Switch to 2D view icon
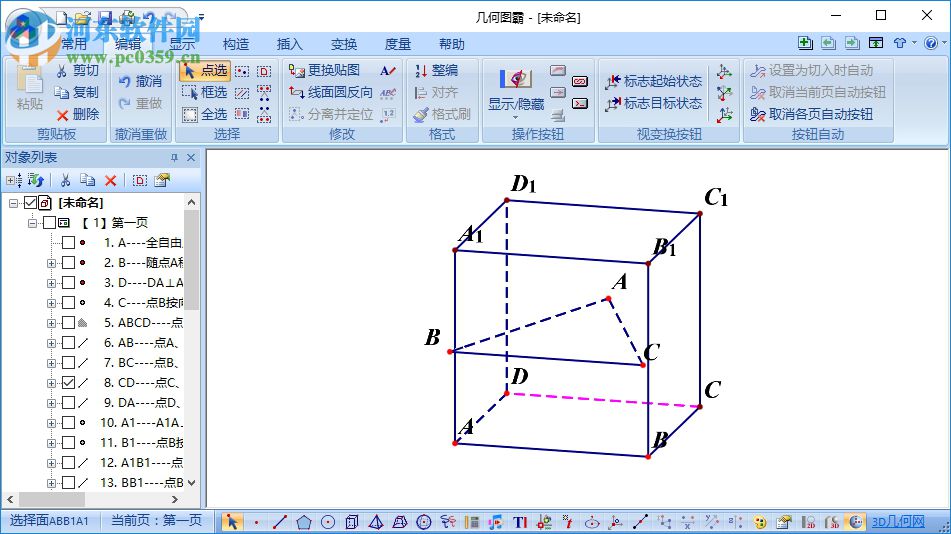 [807, 522]
